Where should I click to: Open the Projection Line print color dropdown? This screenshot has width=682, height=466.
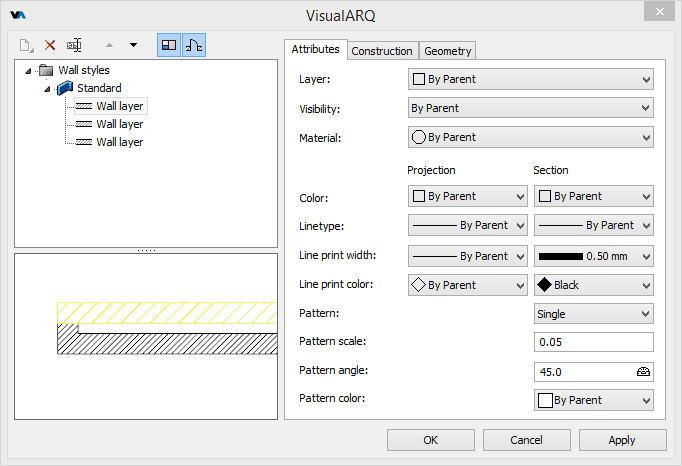coord(468,285)
